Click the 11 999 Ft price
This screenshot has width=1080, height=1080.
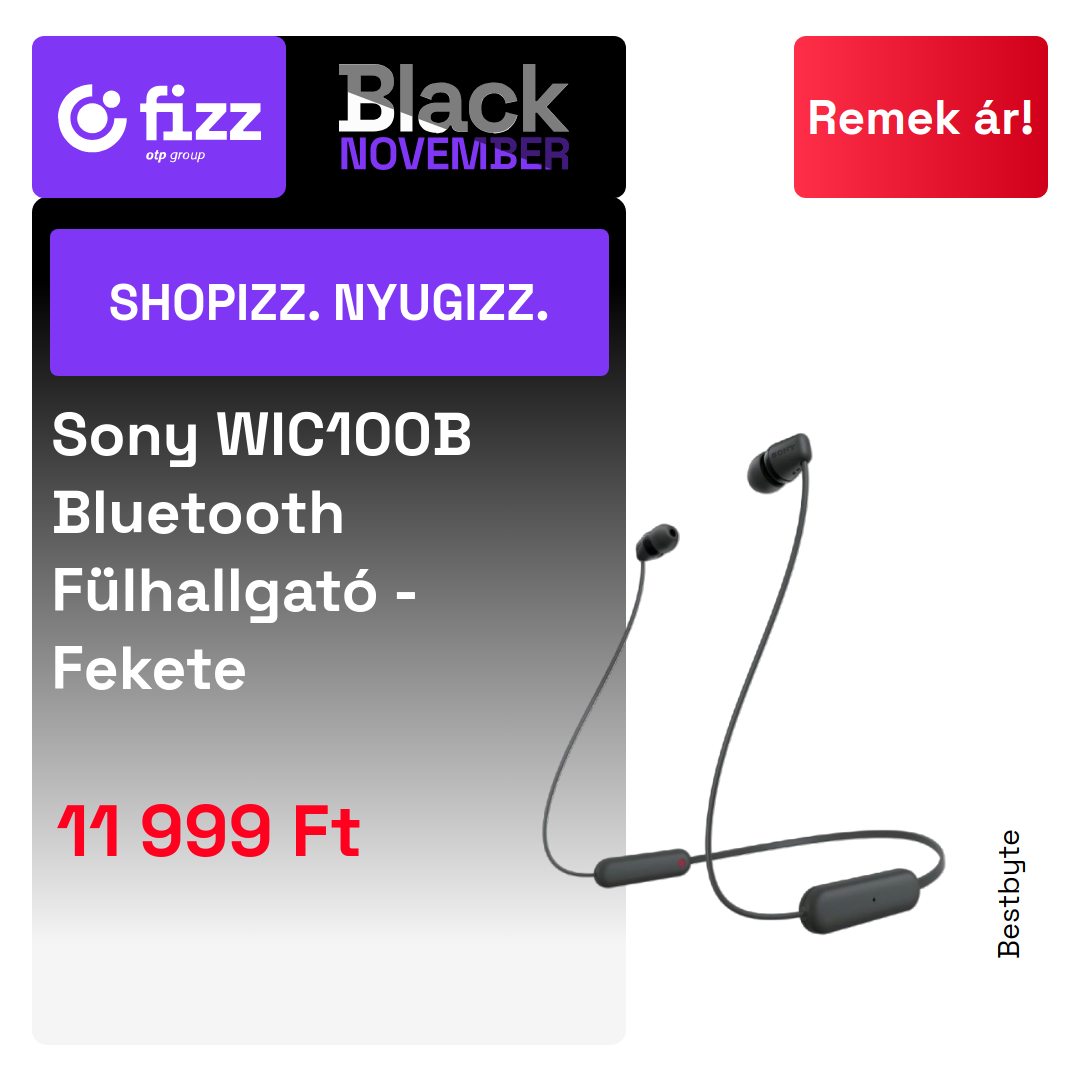point(209,831)
